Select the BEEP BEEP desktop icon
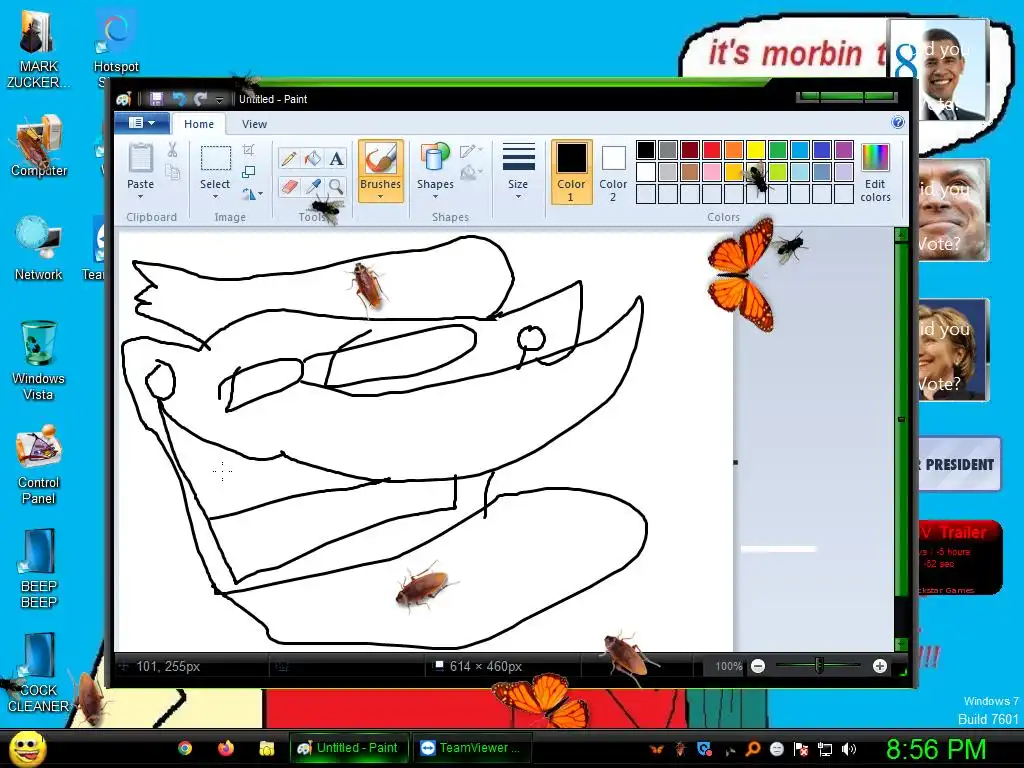This screenshot has height=768, width=1024. tap(39, 569)
